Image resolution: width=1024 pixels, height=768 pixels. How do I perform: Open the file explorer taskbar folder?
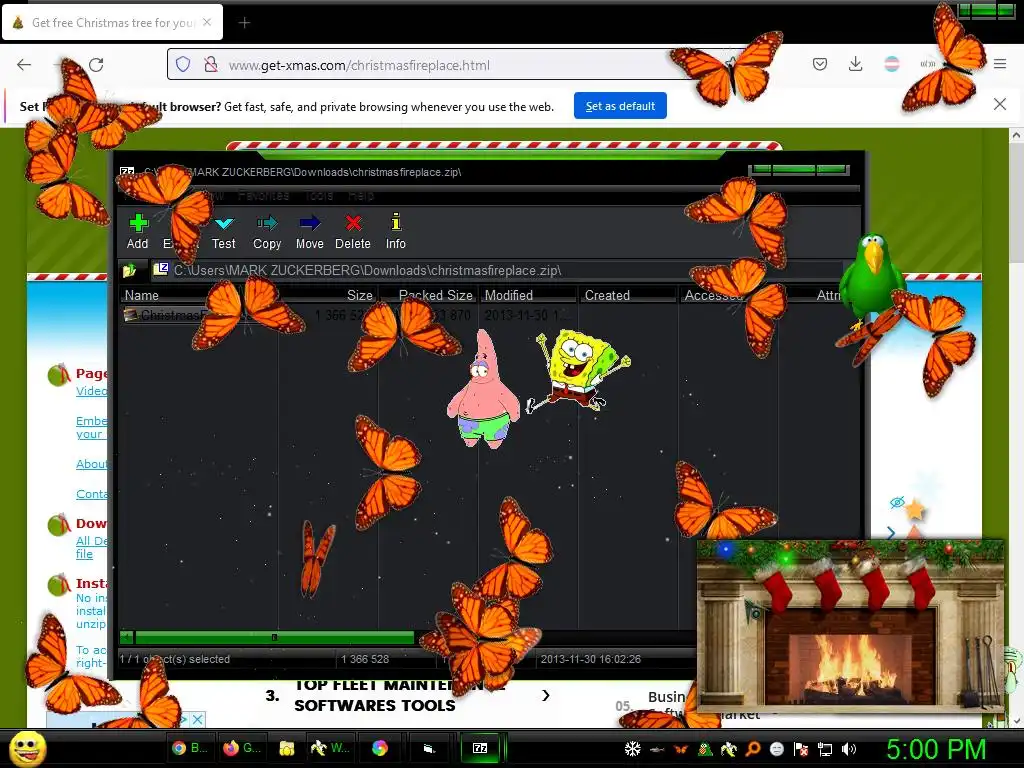tap(287, 748)
